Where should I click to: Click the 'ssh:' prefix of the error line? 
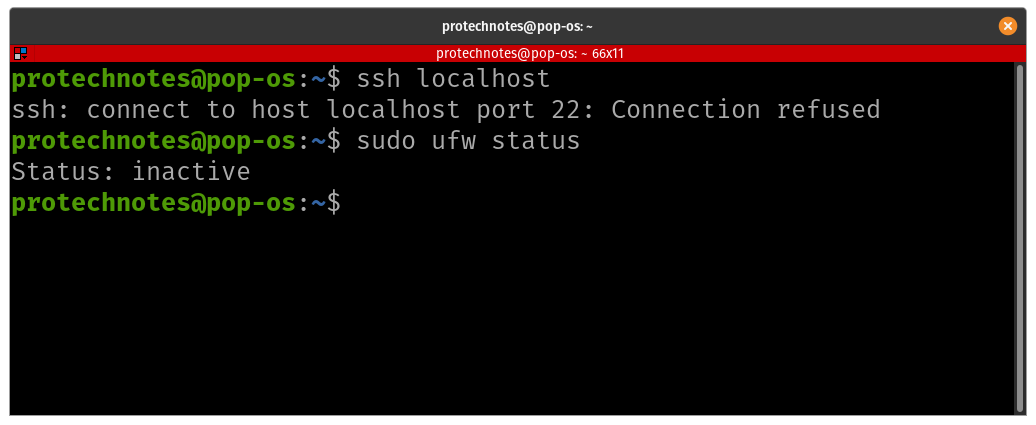41,109
